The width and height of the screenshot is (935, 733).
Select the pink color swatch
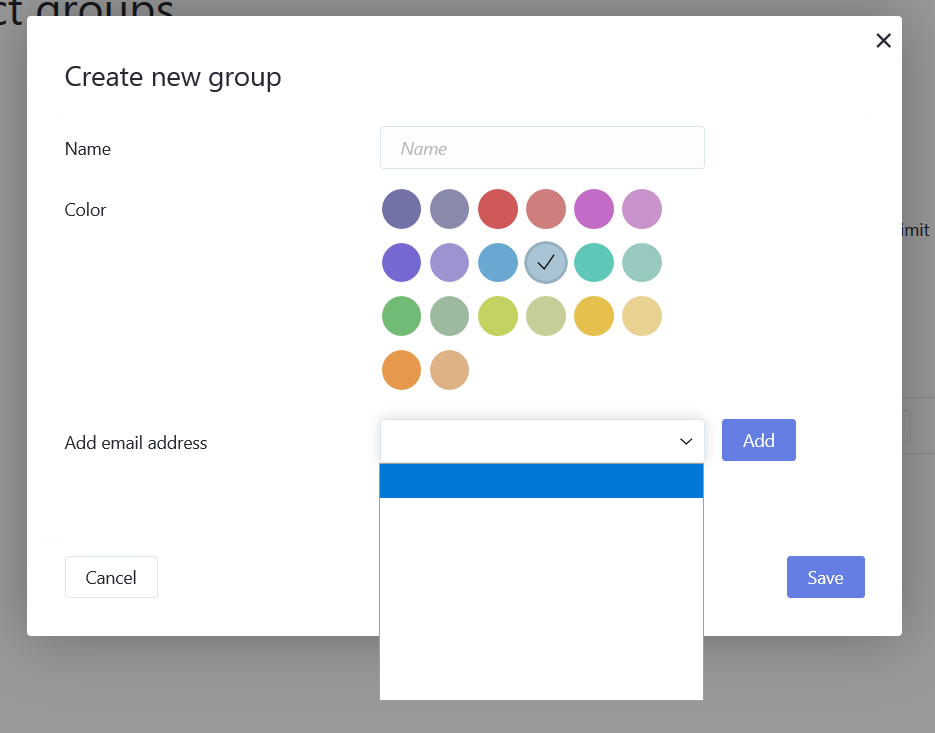click(641, 209)
